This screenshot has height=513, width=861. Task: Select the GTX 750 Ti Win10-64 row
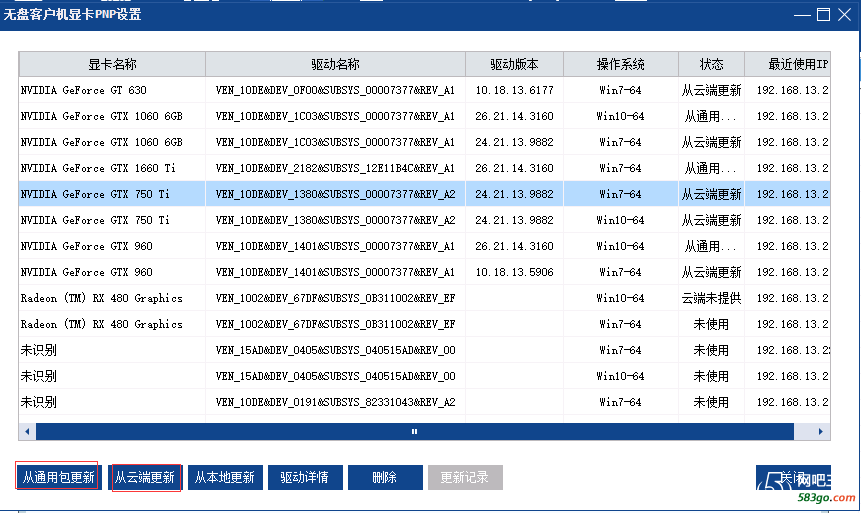(x=110, y=220)
